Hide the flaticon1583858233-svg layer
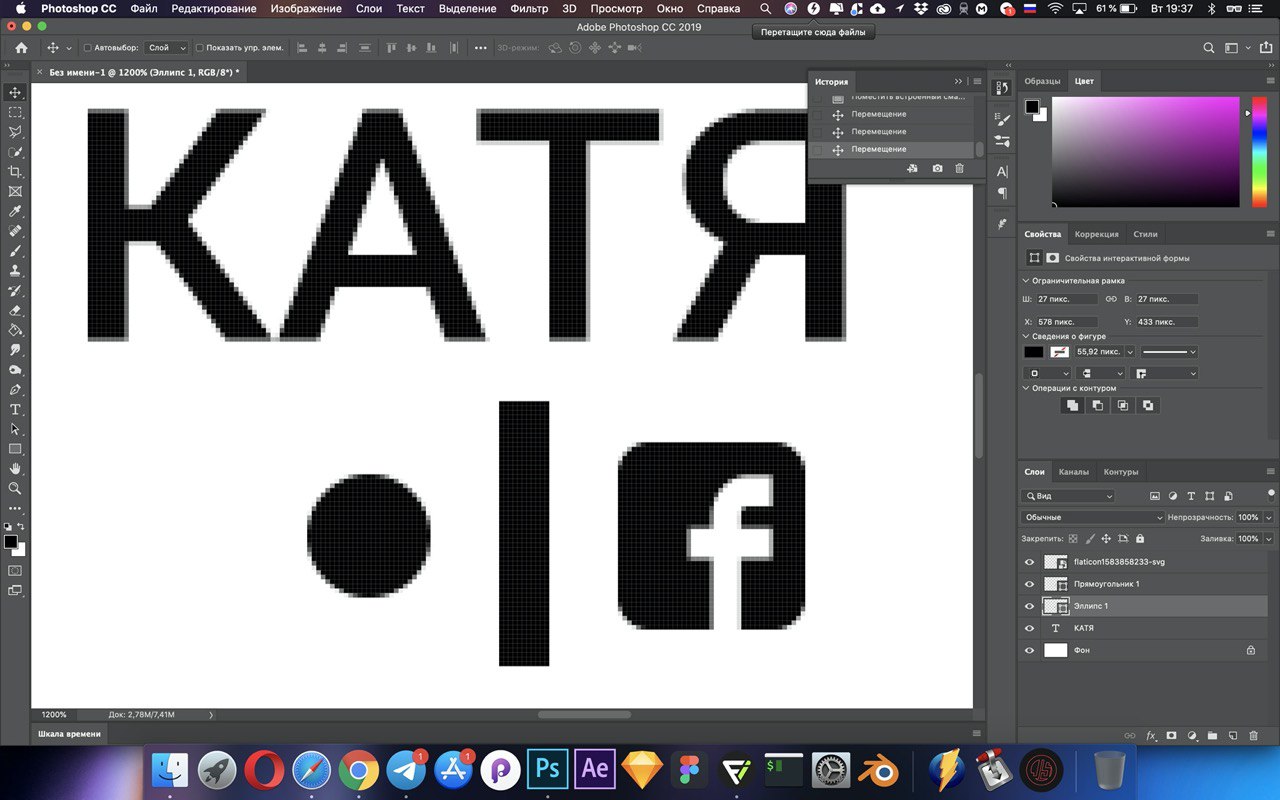 tap(1029, 562)
